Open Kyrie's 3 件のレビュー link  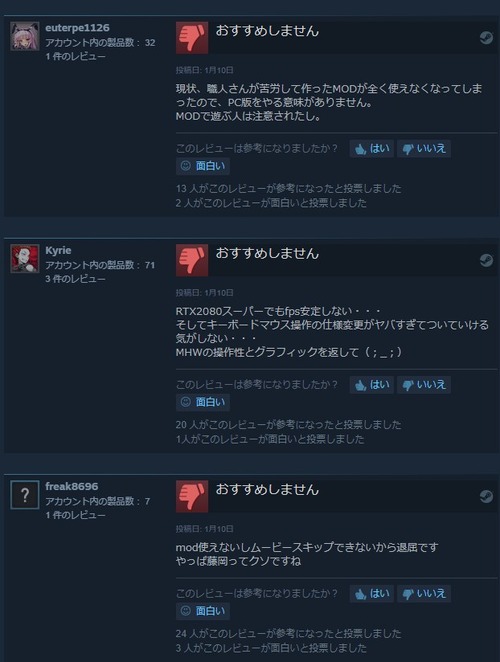[x=75, y=279]
